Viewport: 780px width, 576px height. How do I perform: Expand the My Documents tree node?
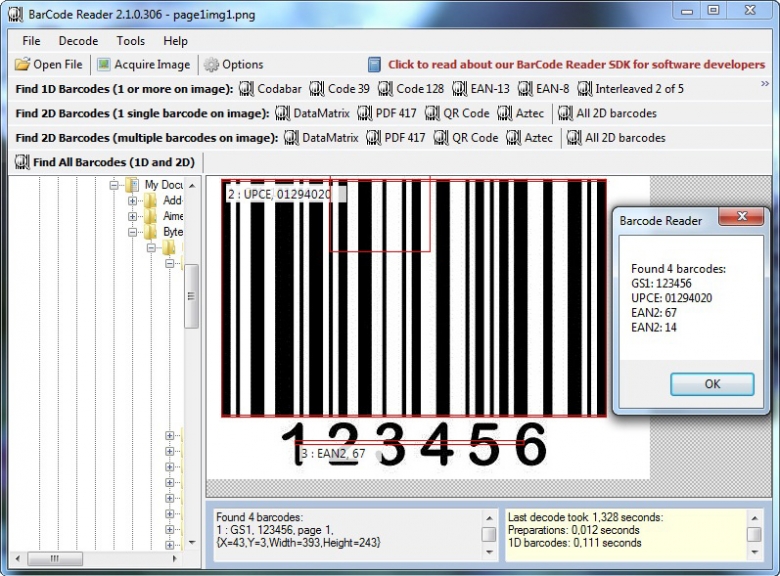coord(116,185)
